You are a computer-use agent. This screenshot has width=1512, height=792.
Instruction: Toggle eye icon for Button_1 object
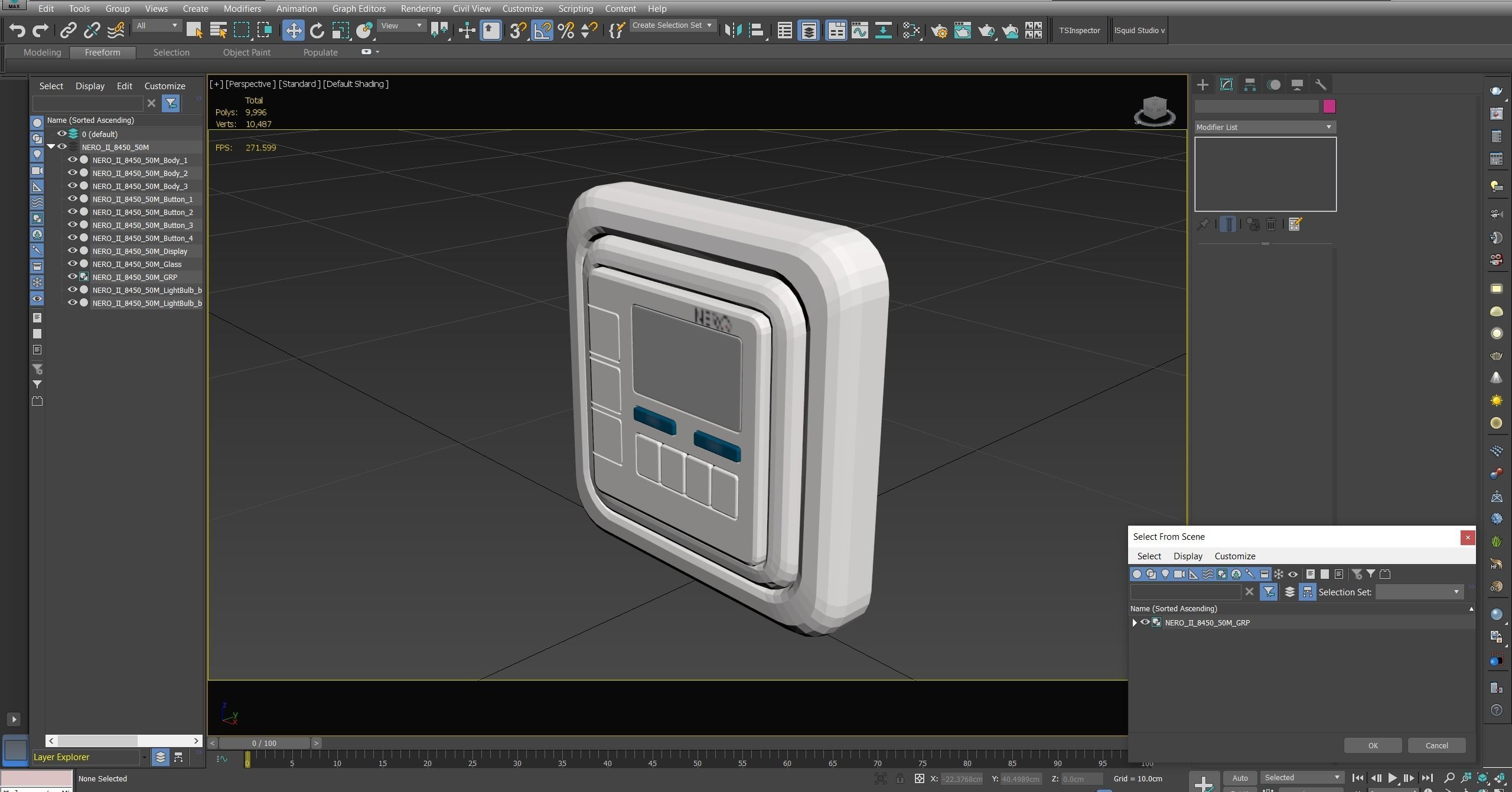point(73,198)
